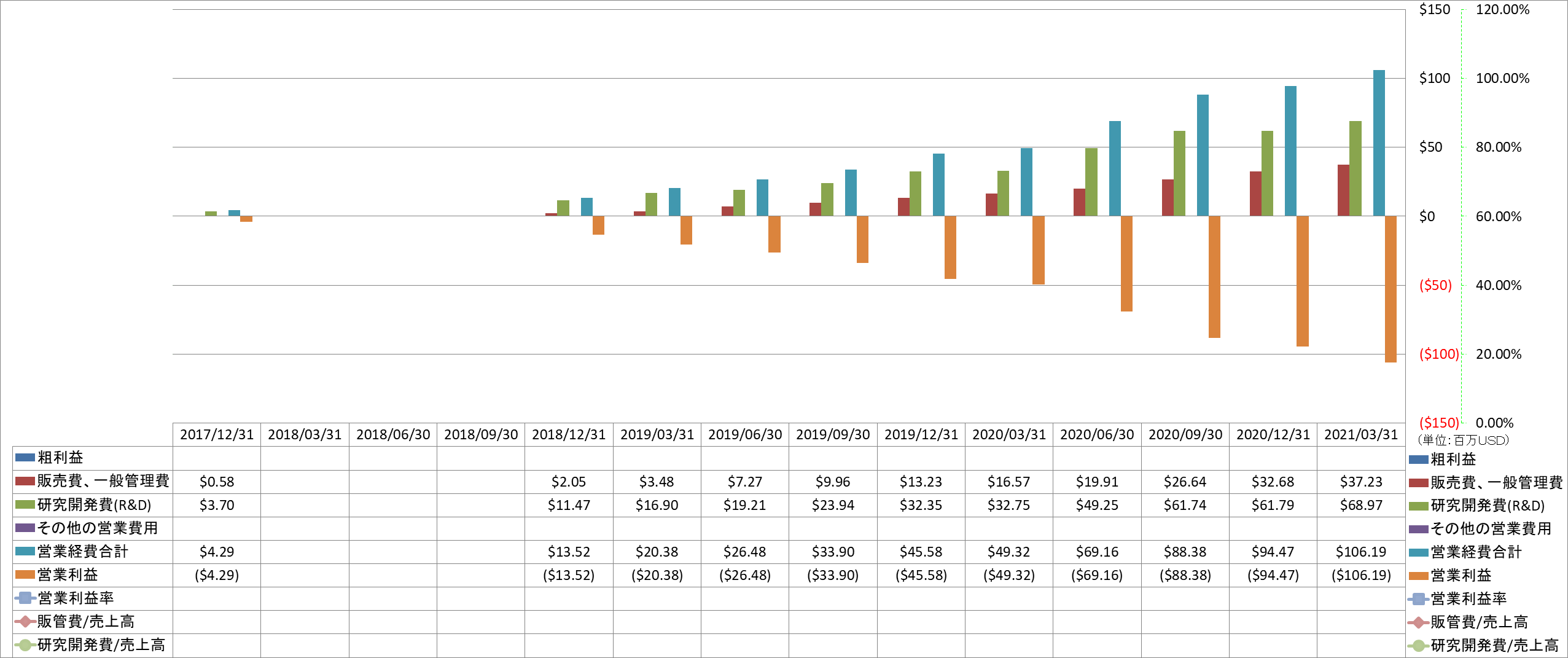This screenshot has height=658, width=1568.
Task: Select the 2018/09/30 column header
Action: (481, 435)
